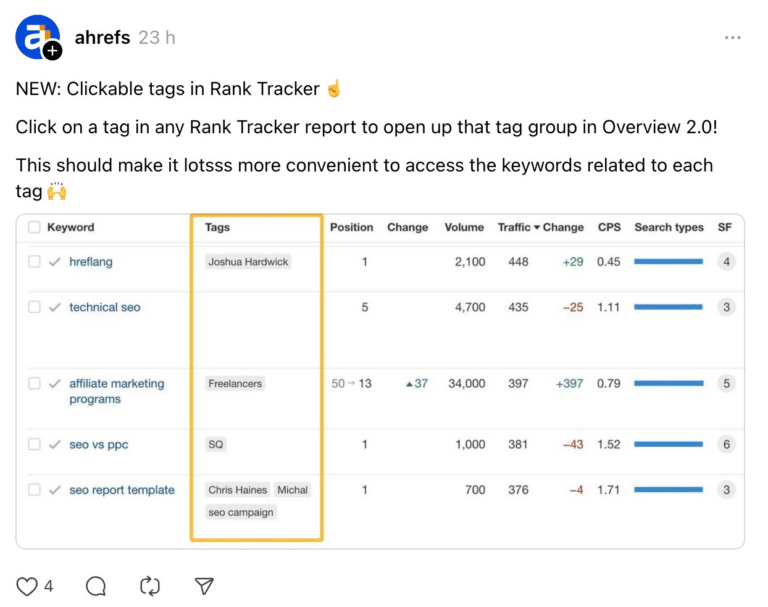Viewport: 768px width, 607px height.
Task: Click the seo campaign tag chip
Action: [240, 512]
